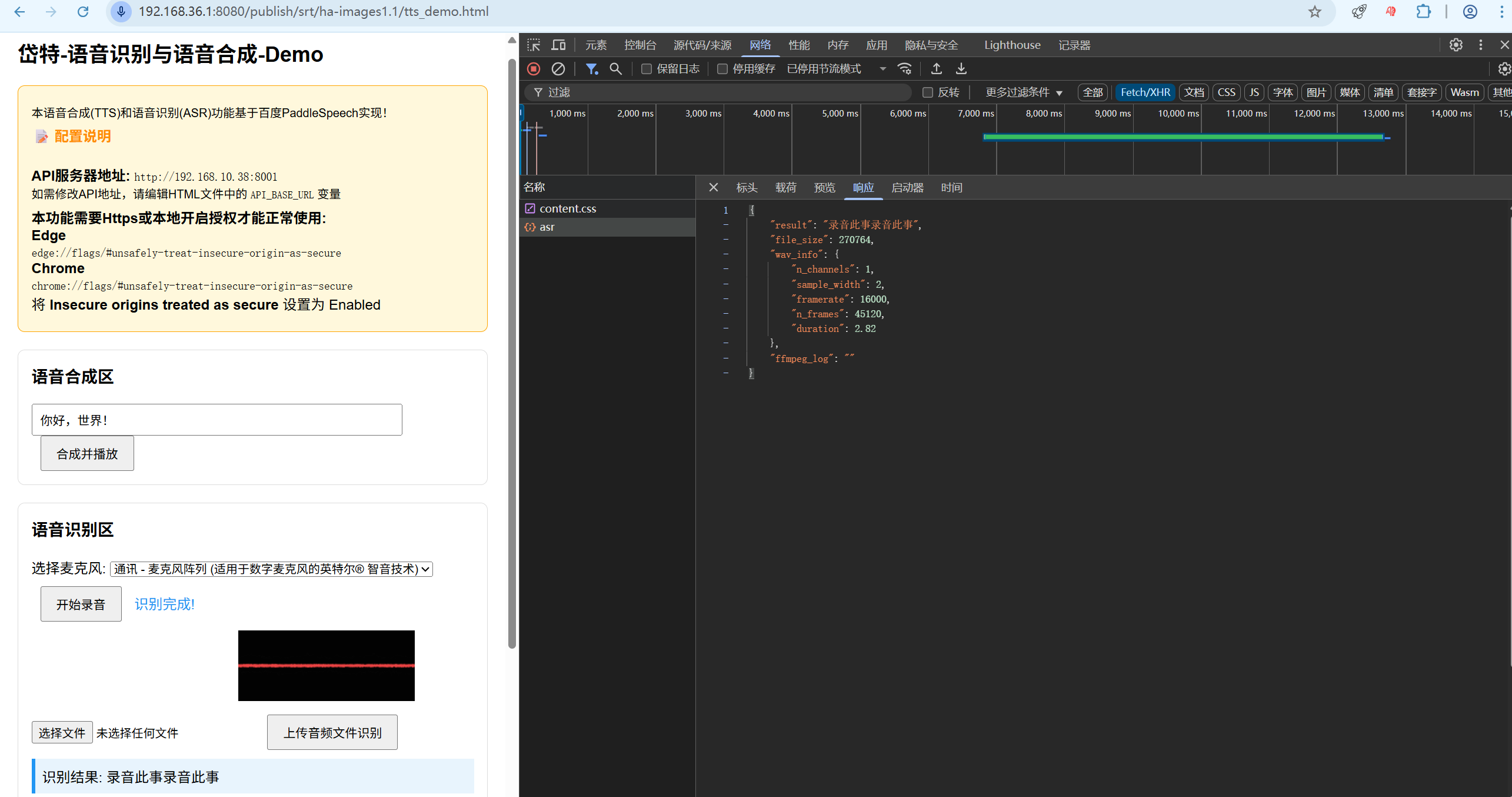Enable the 停用缓存 checkbox
Viewport: 1512px width, 797px height.
[722, 69]
